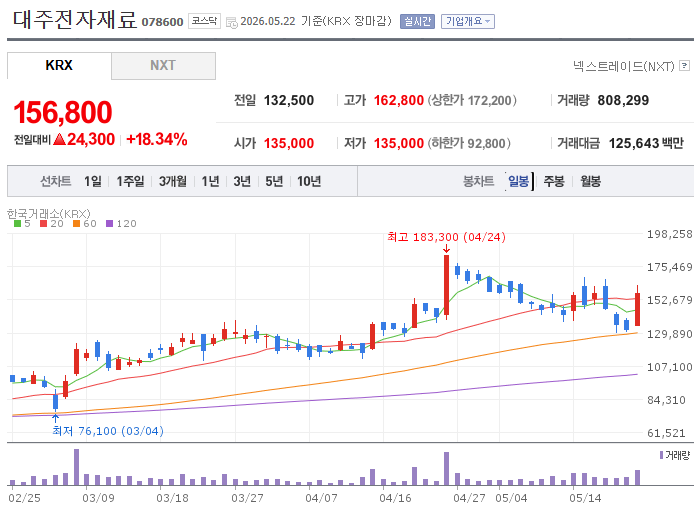Select the 1년 line chart period
694x508 pixels.
[x=210, y=181]
